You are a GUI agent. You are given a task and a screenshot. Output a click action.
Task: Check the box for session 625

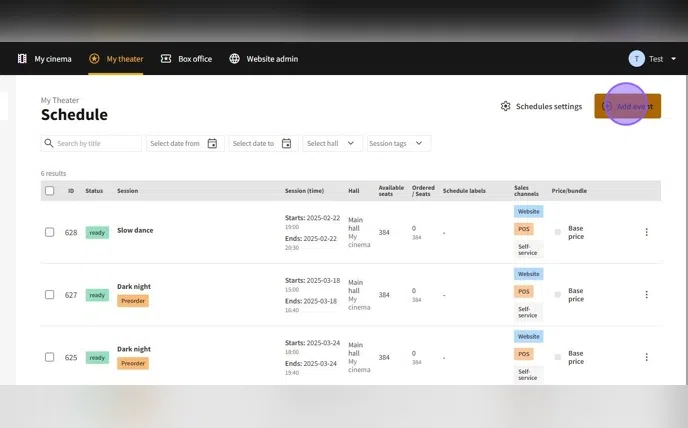(x=49, y=357)
